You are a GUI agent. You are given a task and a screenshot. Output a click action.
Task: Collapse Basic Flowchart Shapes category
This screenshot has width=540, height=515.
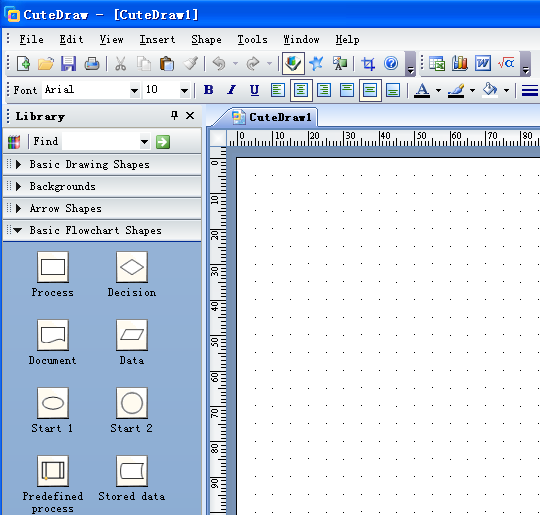point(102,230)
